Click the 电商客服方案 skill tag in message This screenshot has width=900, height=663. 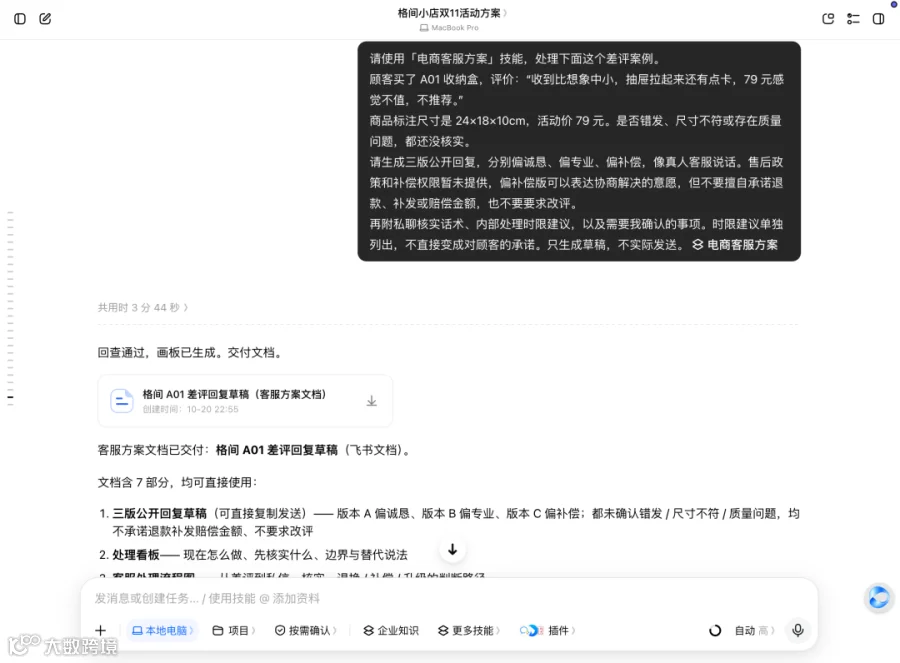(735, 245)
